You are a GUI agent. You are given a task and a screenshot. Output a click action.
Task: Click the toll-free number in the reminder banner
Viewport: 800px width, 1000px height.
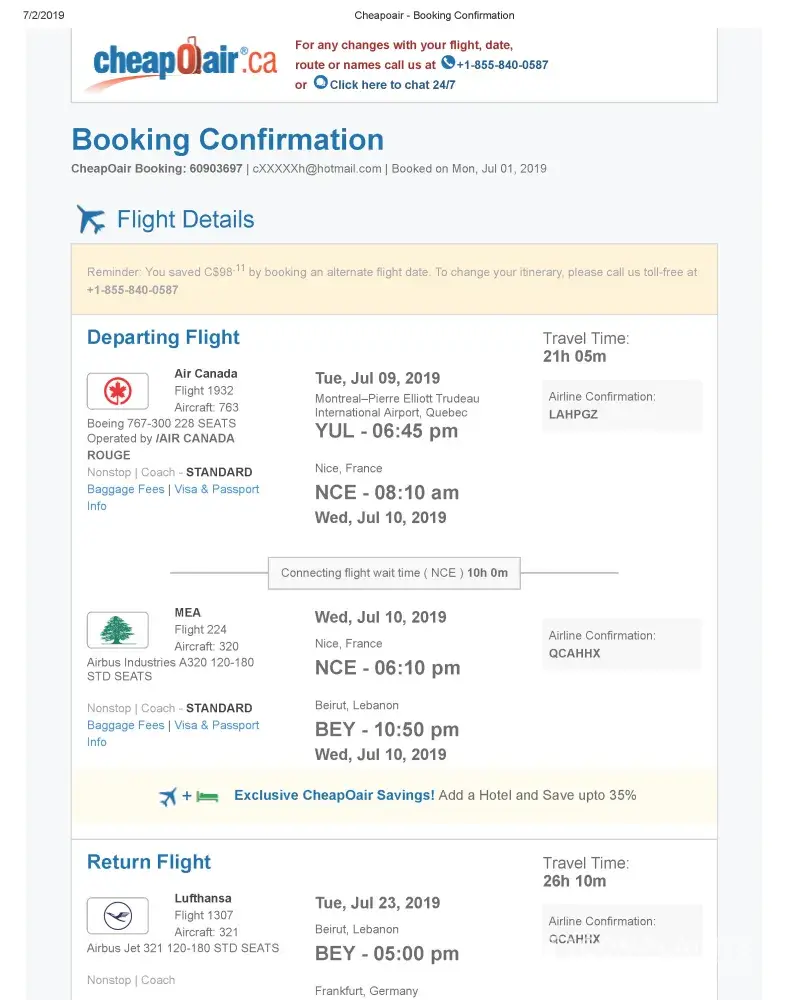point(133,290)
